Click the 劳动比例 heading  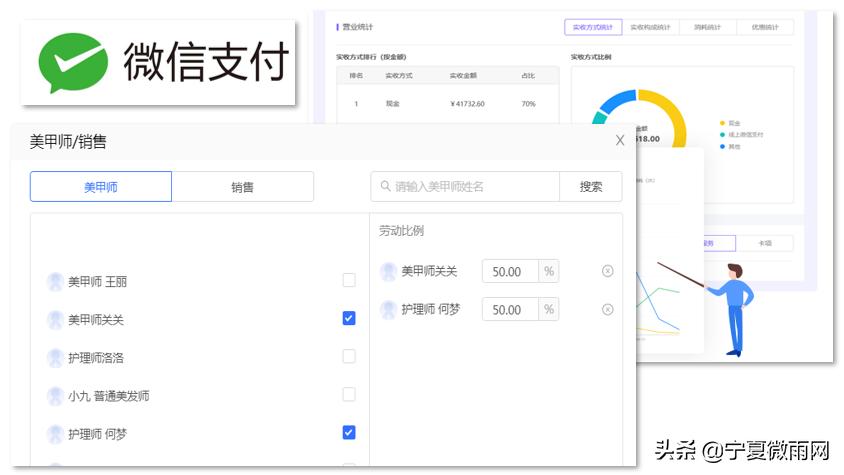click(402, 230)
